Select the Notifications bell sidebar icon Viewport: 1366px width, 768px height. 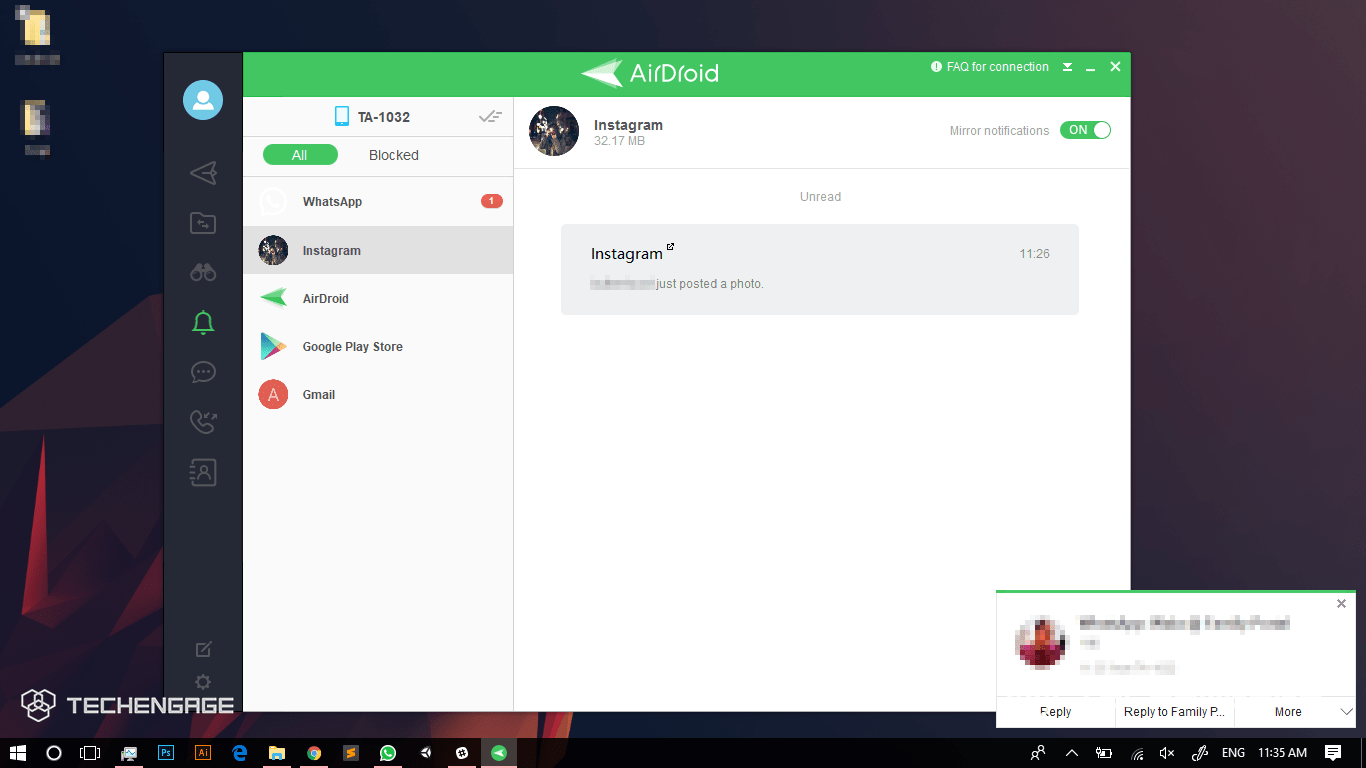(x=203, y=322)
